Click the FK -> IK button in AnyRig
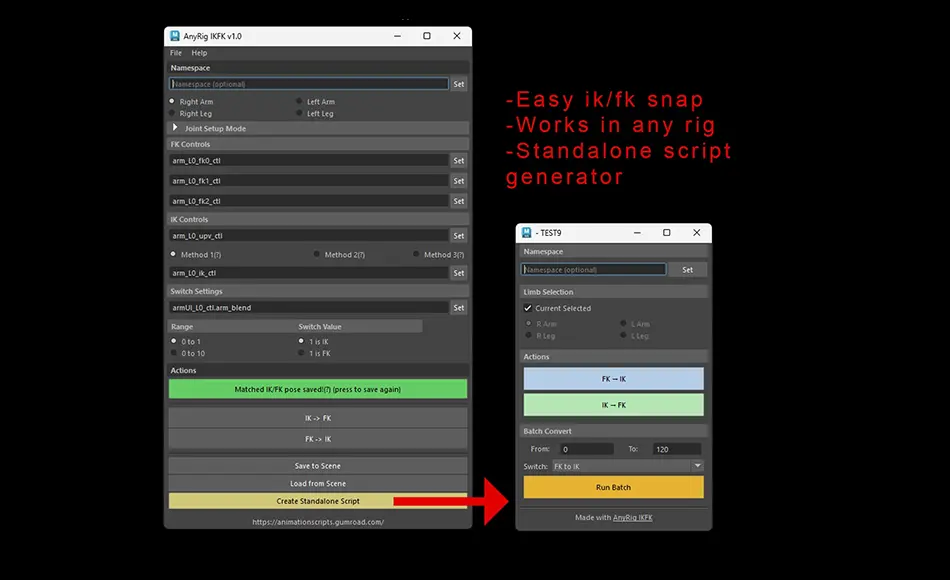Viewport: 950px width, 580px height. click(x=317, y=439)
